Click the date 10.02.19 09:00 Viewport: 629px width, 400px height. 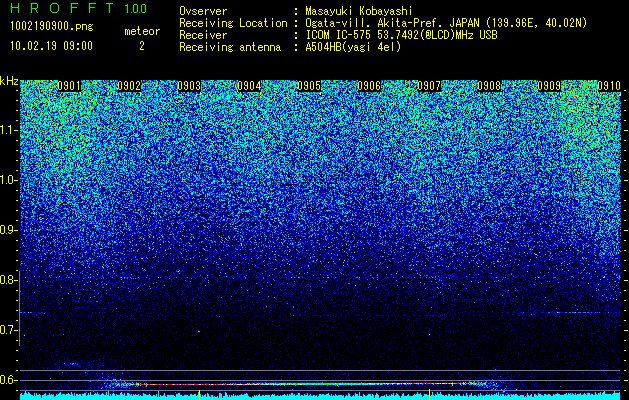tap(51, 46)
